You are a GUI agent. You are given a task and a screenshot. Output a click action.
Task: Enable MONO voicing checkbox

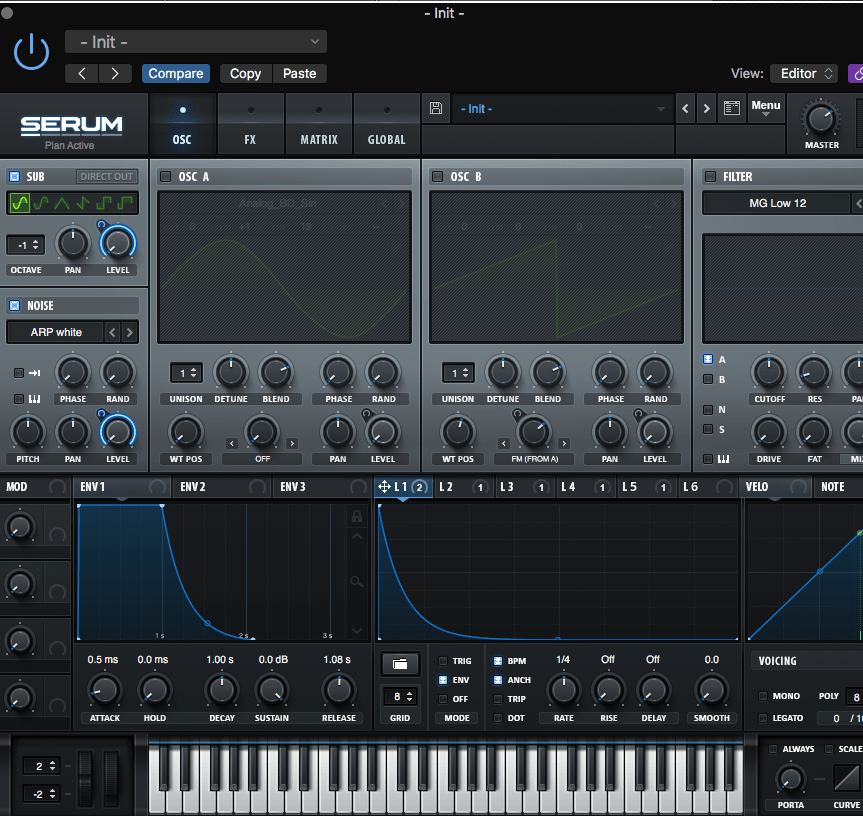tap(764, 696)
